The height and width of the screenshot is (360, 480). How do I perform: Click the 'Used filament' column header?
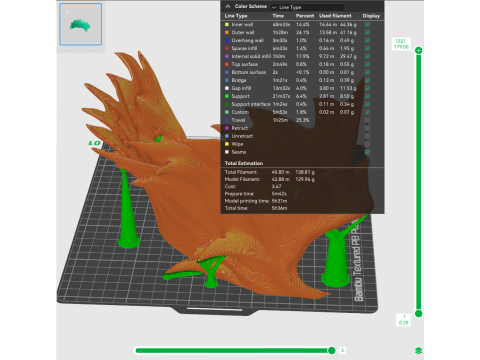(x=335, y=16)
